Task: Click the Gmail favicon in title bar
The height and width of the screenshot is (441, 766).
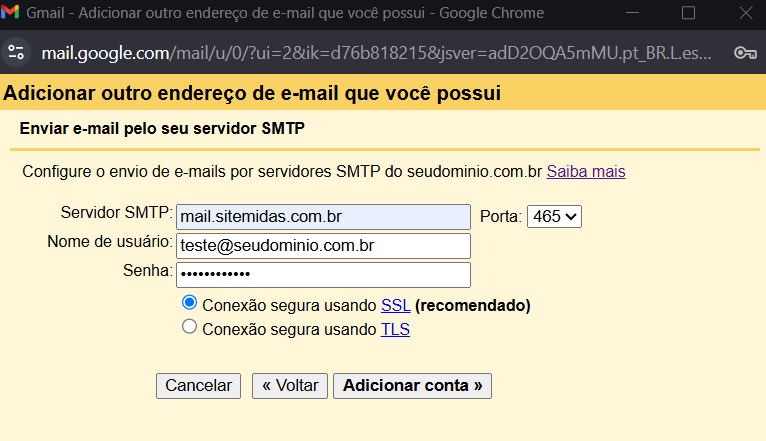Action: pyautogui.click(x=10, y=14)
